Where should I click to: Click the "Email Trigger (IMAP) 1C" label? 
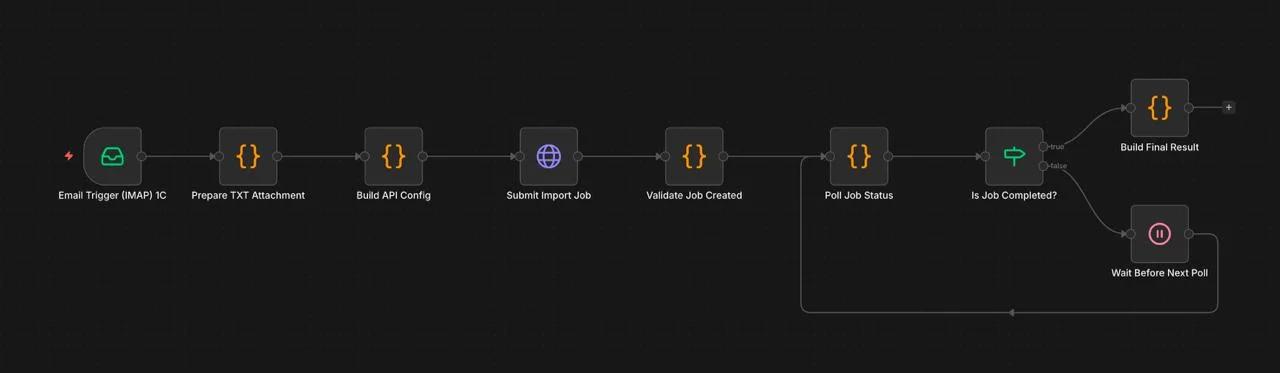pyautogui.click(x=112, y=195)
